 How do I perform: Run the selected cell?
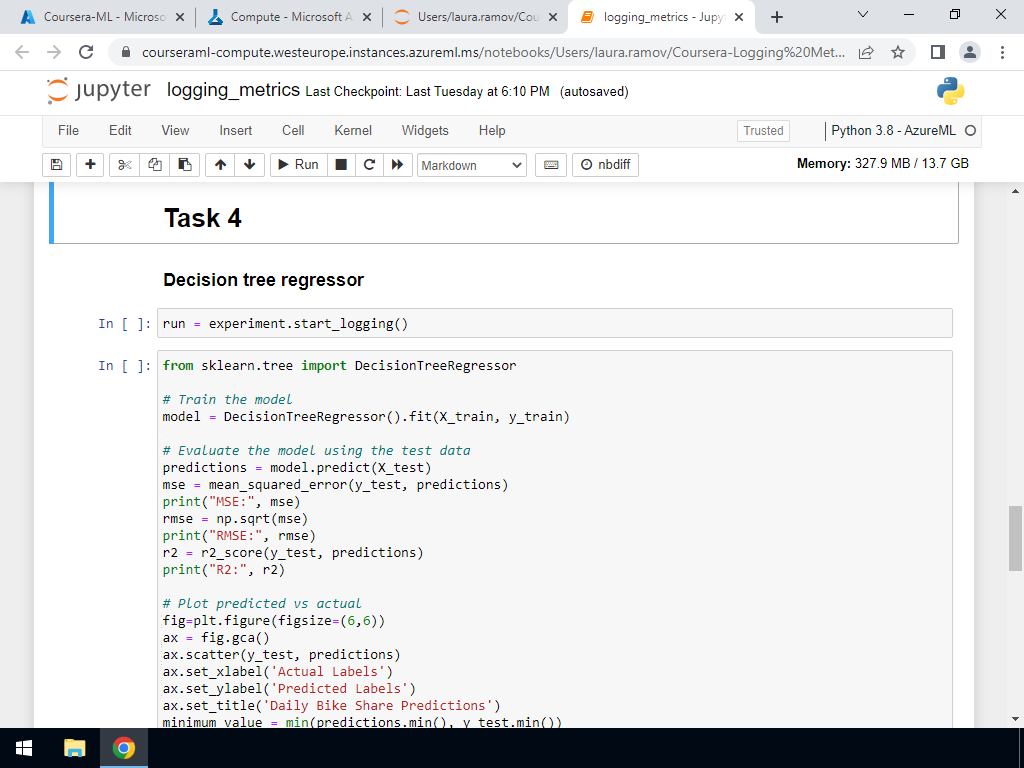point(298,165)
